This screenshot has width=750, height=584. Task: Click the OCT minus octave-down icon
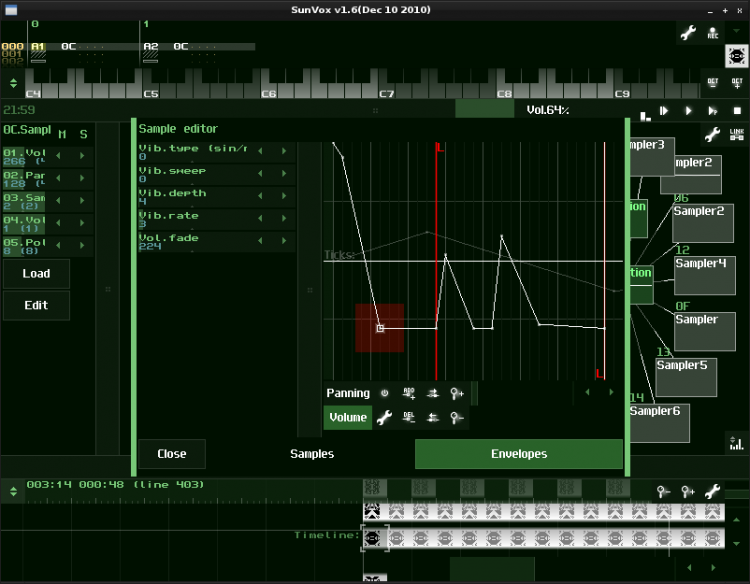click(x=712, y=84)
